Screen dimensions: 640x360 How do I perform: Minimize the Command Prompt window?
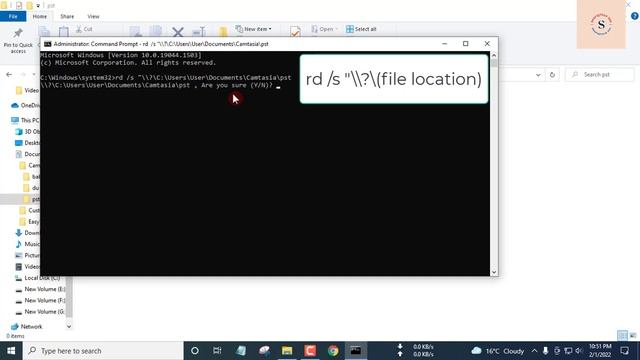444,44
